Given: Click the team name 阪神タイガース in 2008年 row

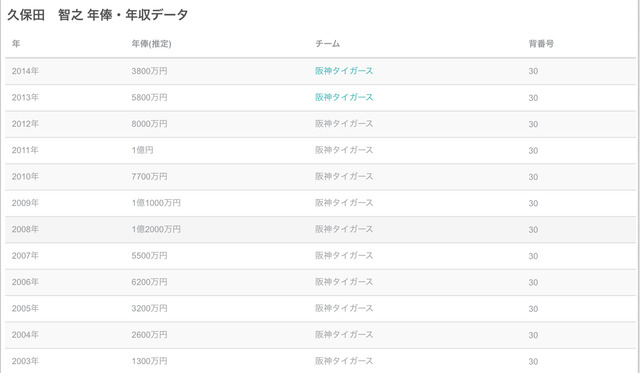Looking at the screenshot, I should 344,229.
